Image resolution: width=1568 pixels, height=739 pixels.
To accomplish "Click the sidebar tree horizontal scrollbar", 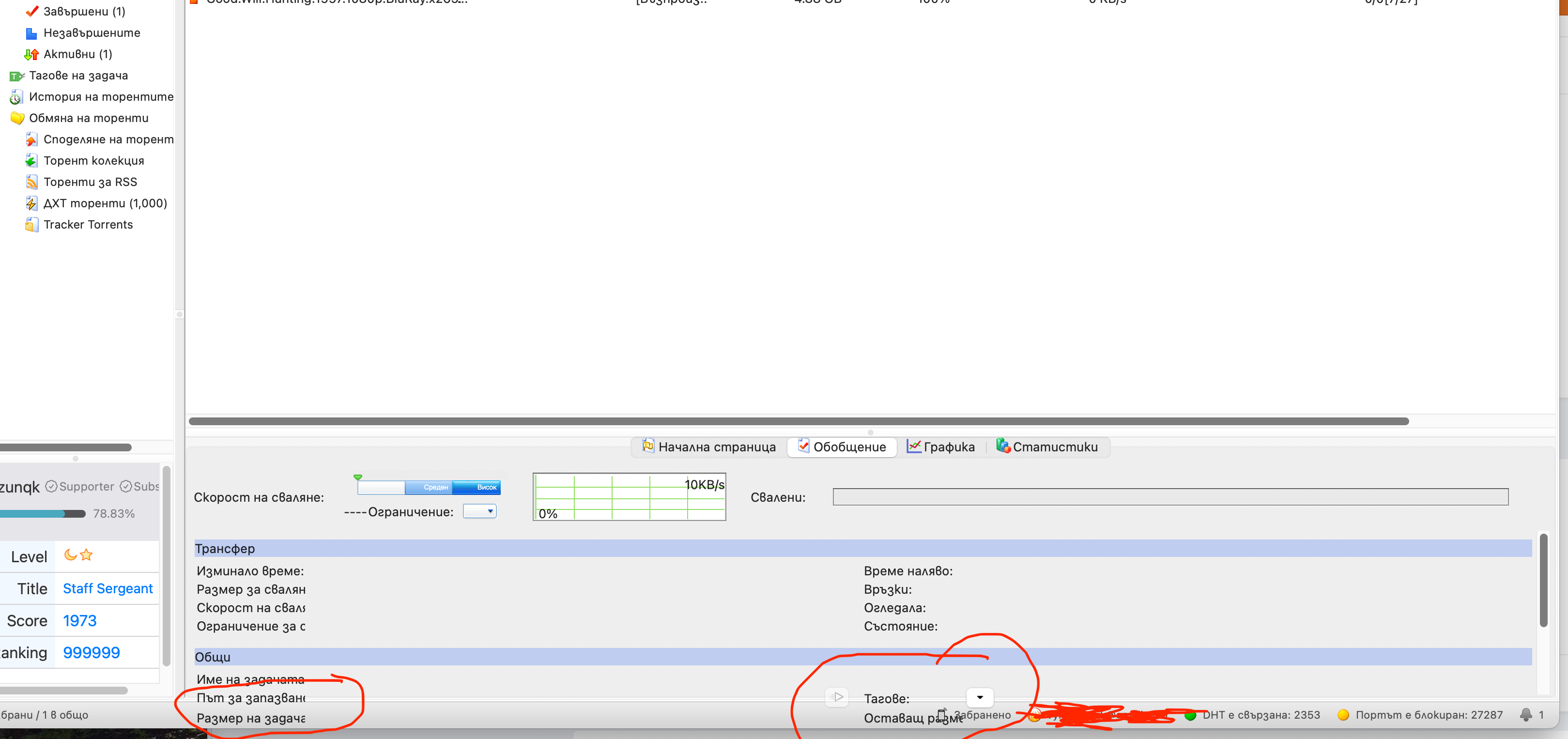I will pos(66,447).
